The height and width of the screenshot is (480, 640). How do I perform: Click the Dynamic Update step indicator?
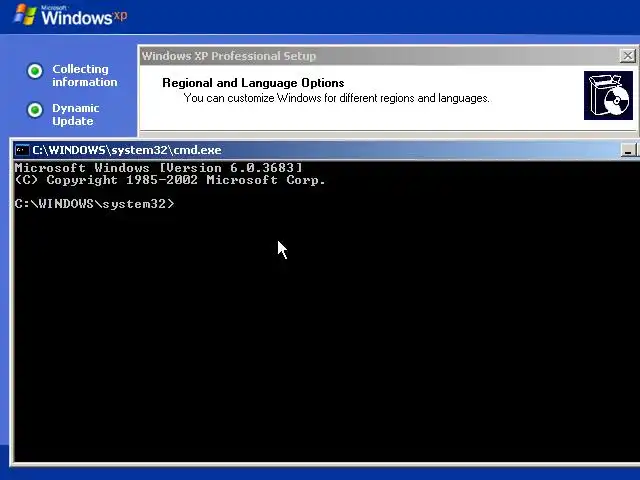(x=35, y=110)
